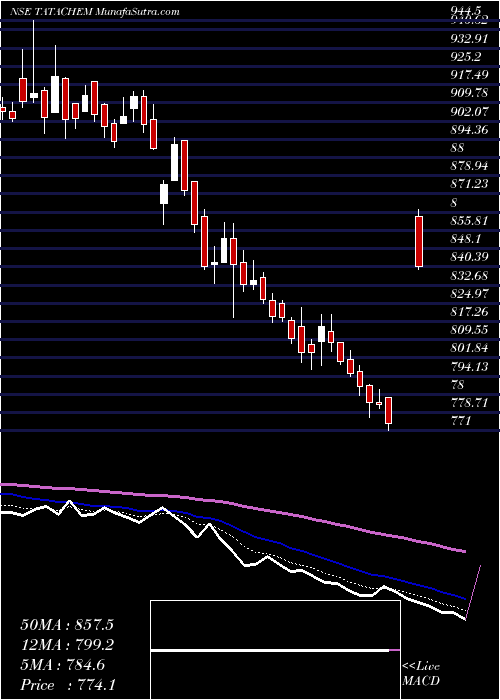Click the 771 price axis label
This screenshot has width=500, height=700.
pos(460,421)
